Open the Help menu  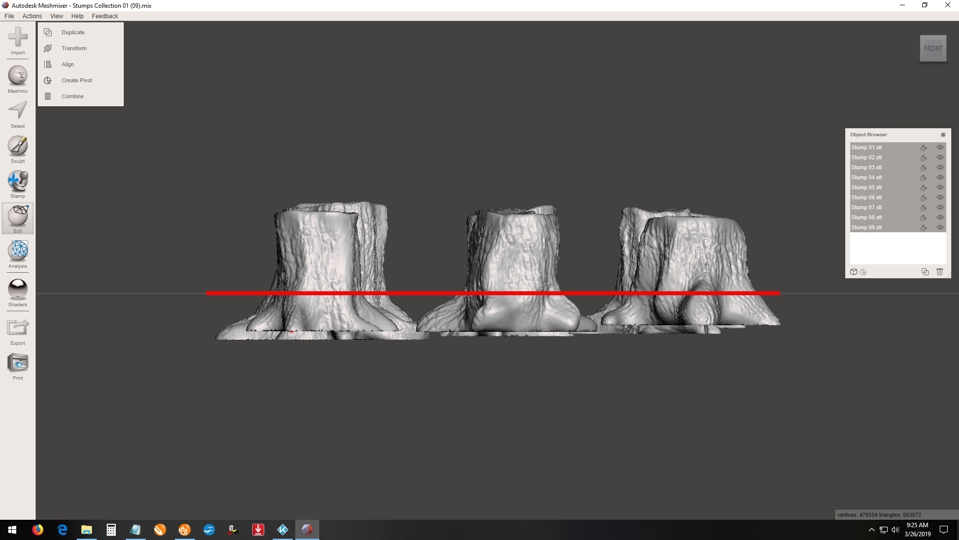point(77,16)
